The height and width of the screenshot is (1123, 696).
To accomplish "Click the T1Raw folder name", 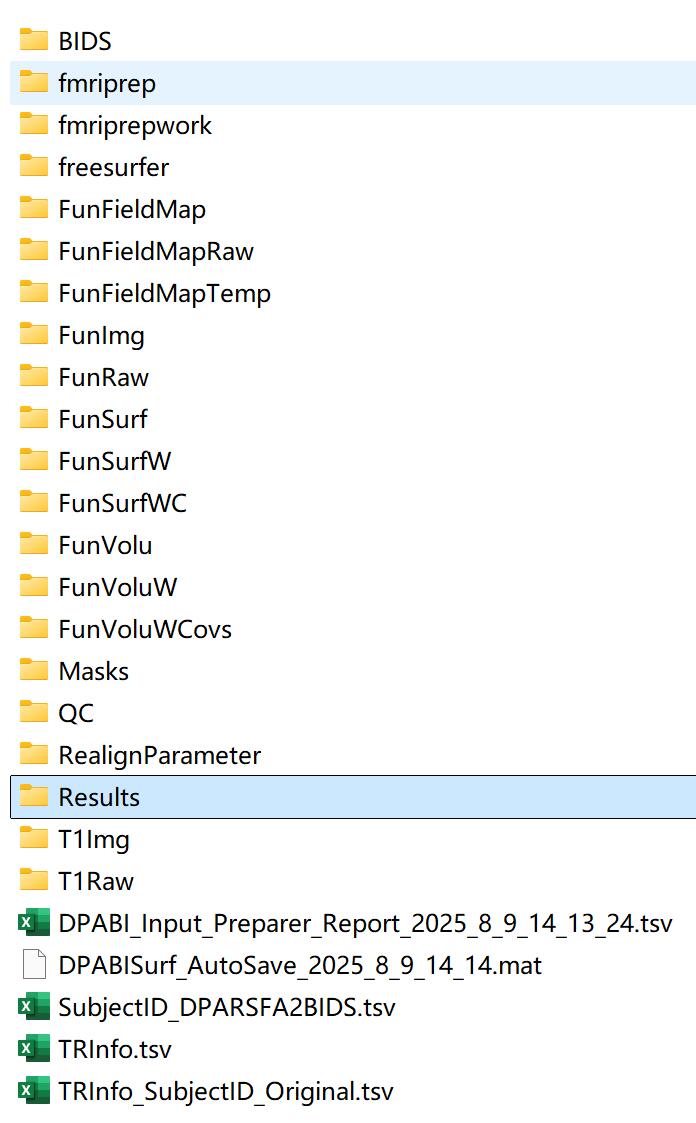I will (96, 881).
